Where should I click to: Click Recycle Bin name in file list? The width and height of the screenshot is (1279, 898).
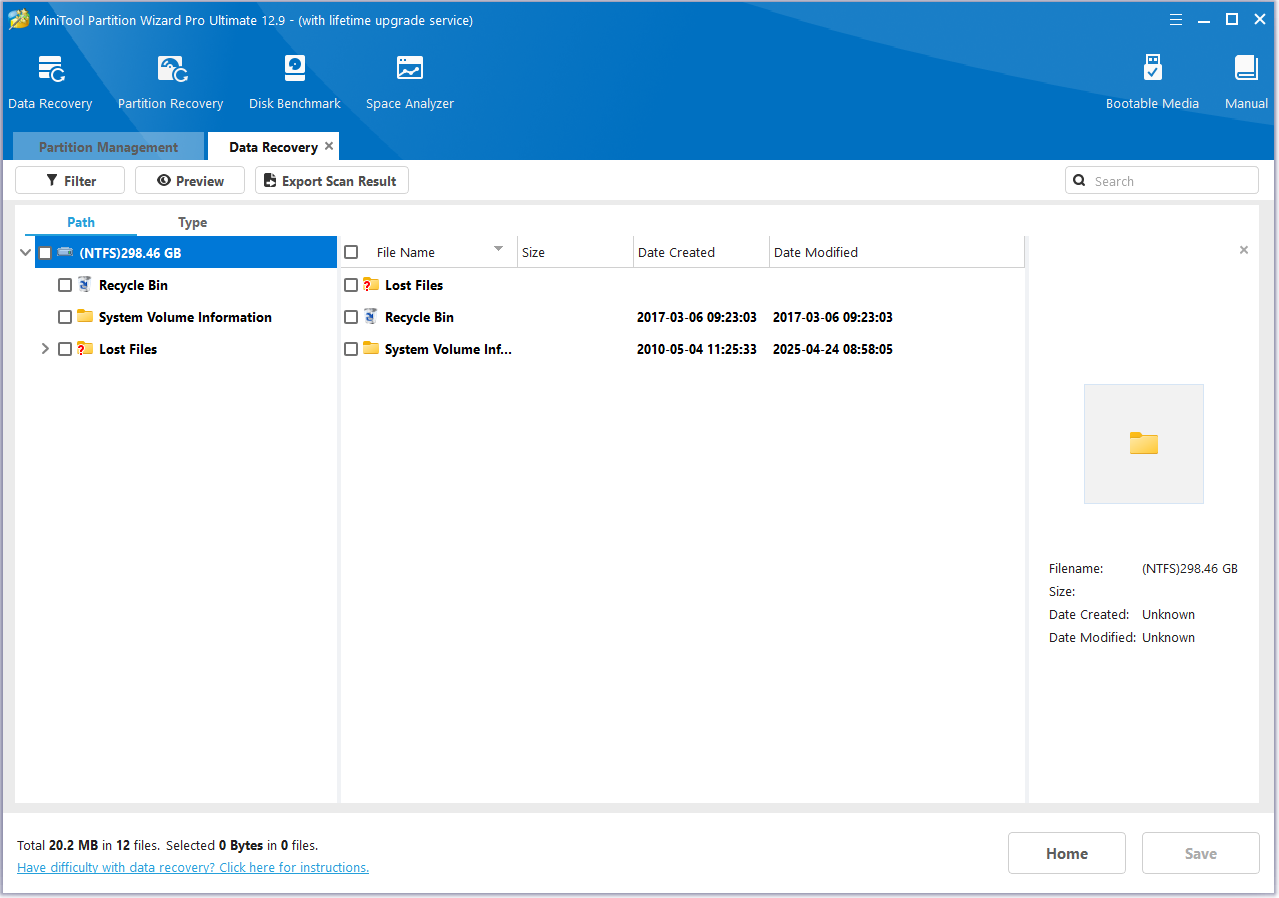(x=419, y=317)
